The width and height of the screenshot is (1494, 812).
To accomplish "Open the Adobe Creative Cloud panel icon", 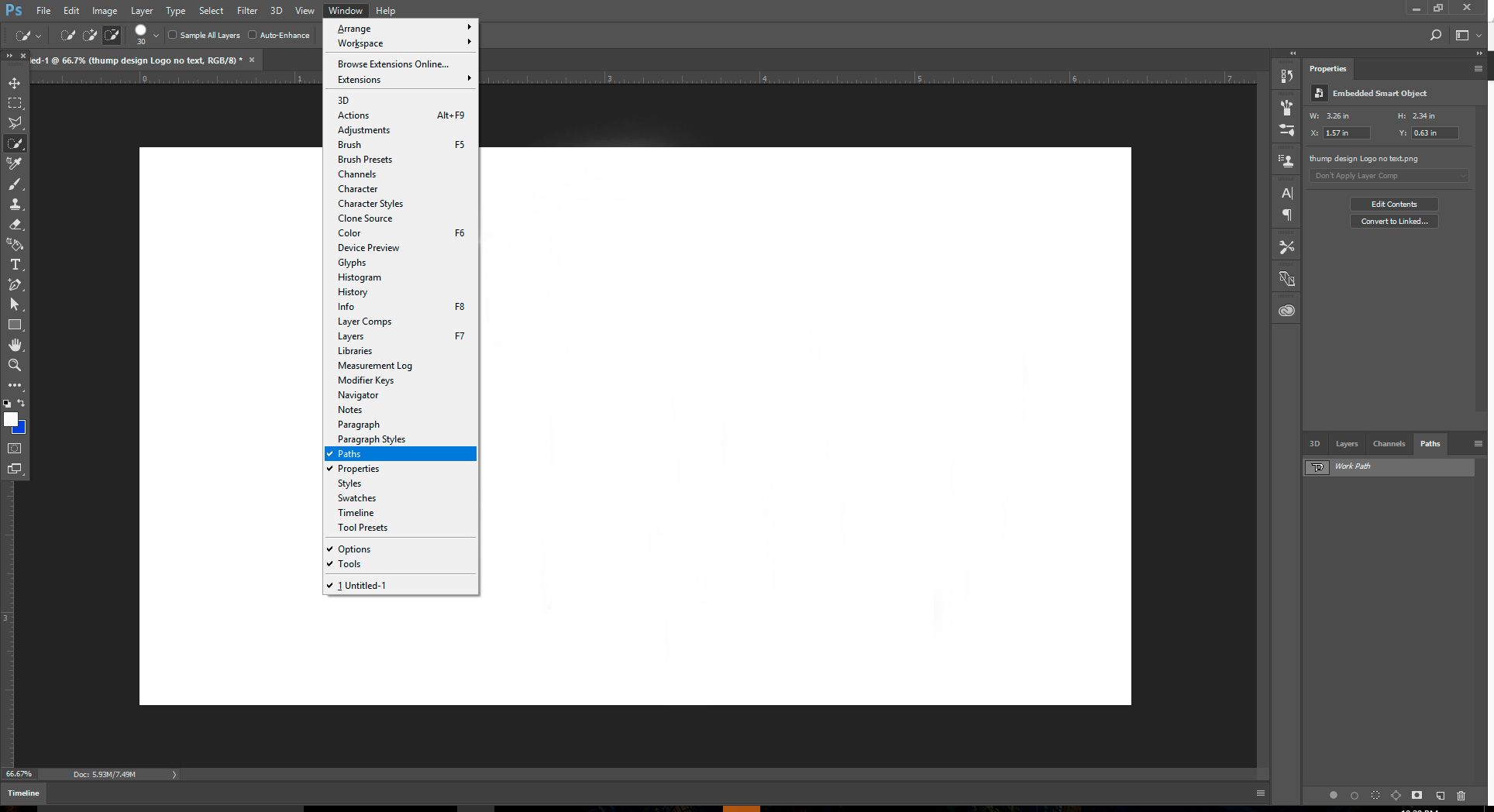I will click(1286, 309).
